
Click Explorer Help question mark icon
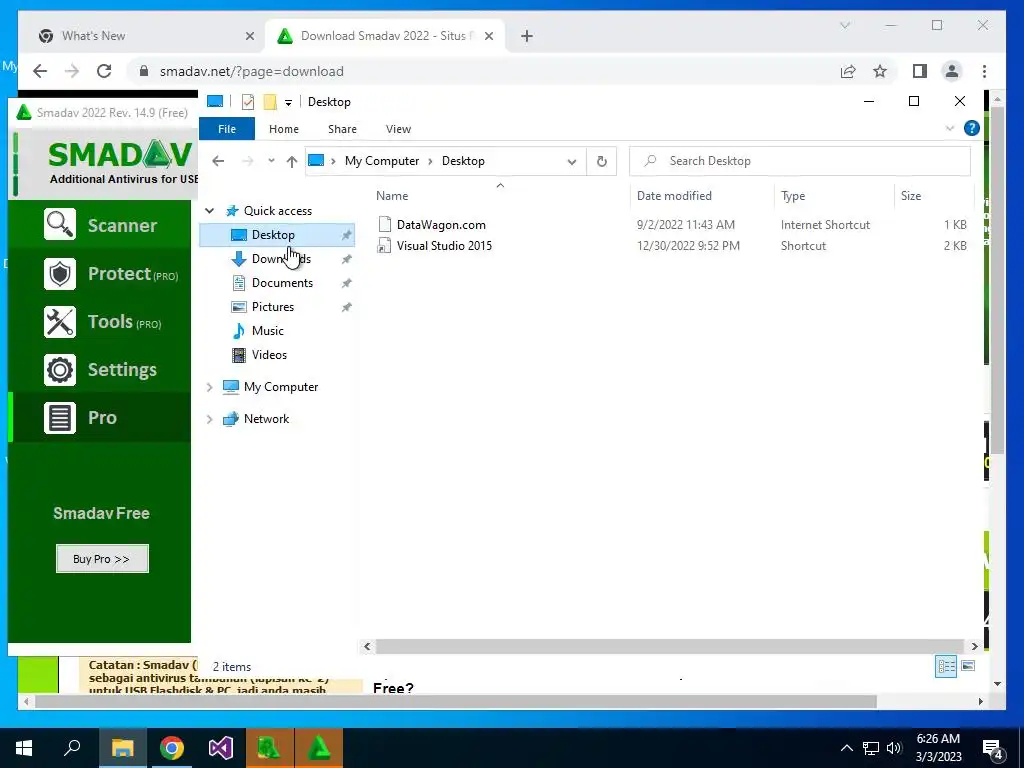pos(971,129)
